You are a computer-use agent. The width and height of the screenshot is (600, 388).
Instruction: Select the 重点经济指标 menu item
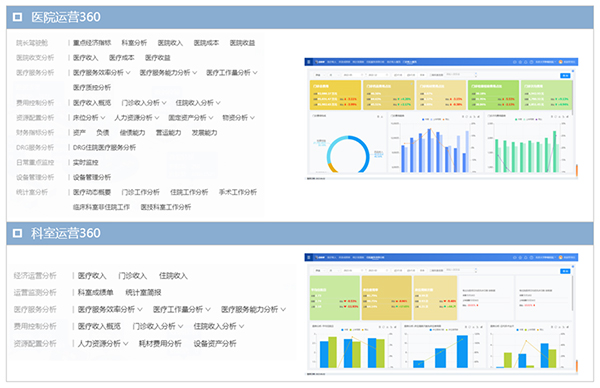click(x=92, y=42)
